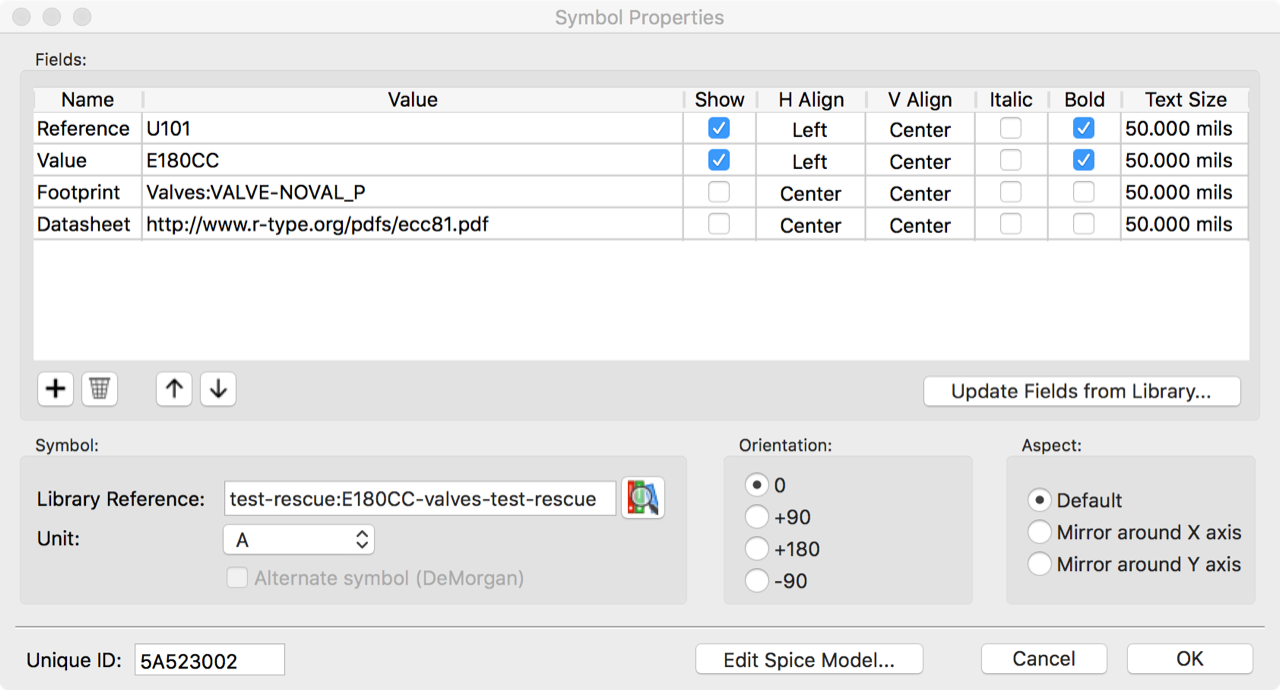
Task: Move selected field up with arrow icon
Action: pyautogui.click(x=174, y=389)
